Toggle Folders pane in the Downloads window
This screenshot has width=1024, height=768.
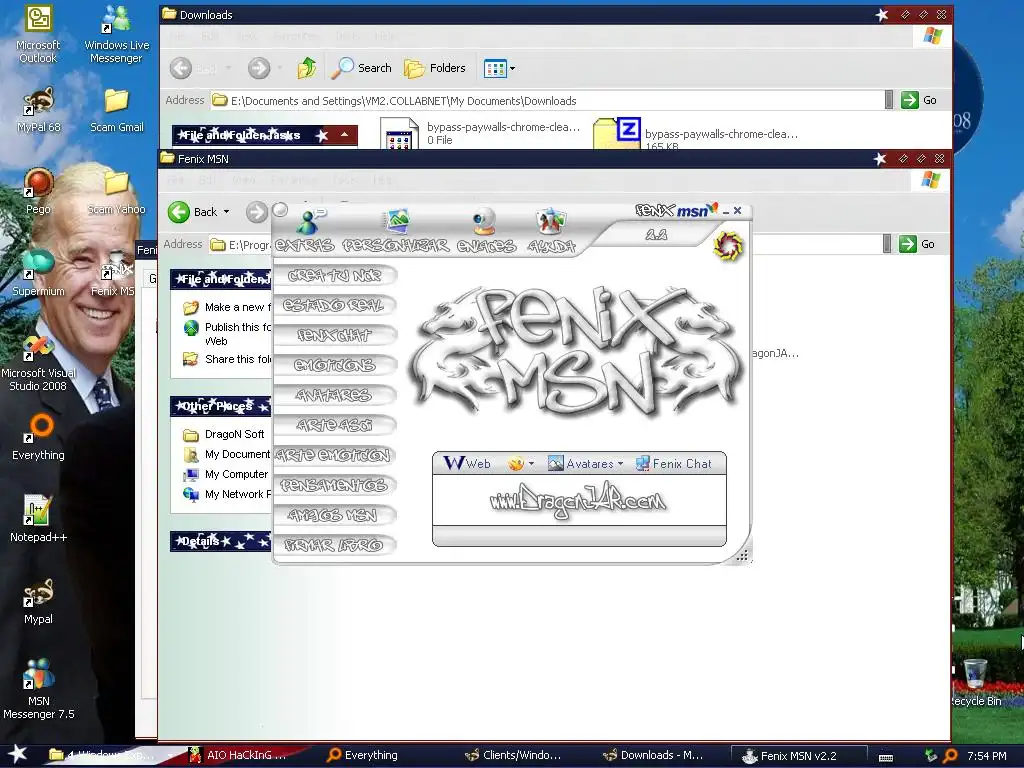pyautogui.click(x=434, y=68)
